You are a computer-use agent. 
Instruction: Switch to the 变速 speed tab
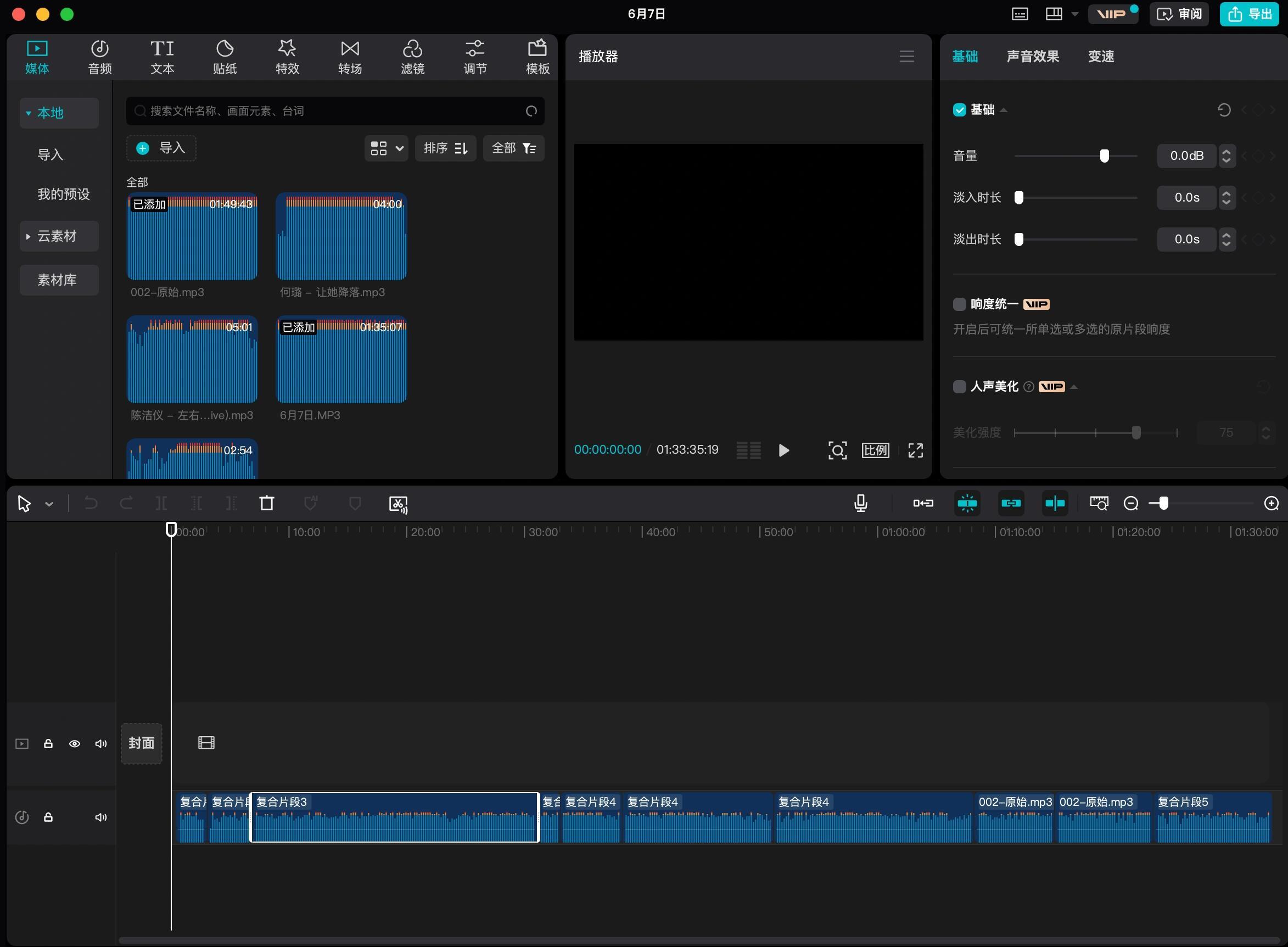click(1101, 56)
